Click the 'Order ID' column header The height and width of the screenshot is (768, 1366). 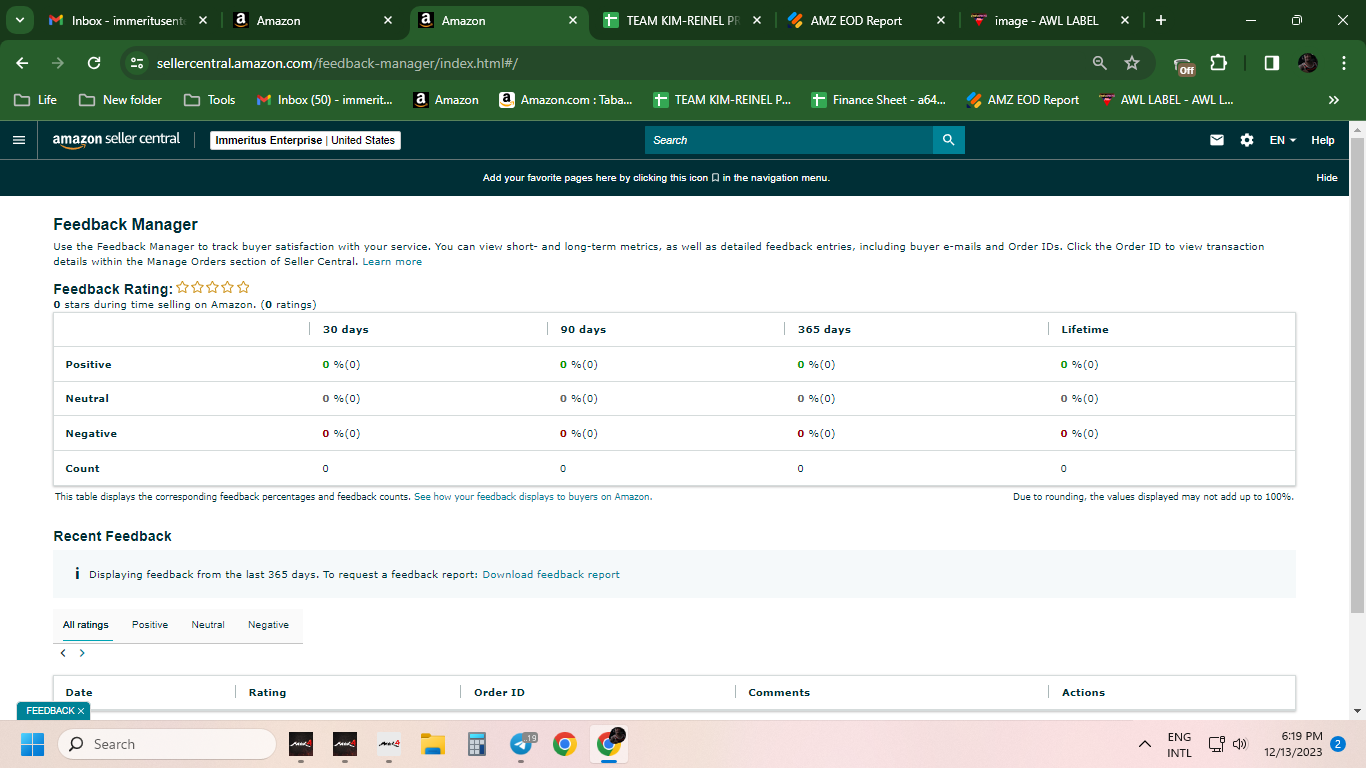tap(499, 692)
